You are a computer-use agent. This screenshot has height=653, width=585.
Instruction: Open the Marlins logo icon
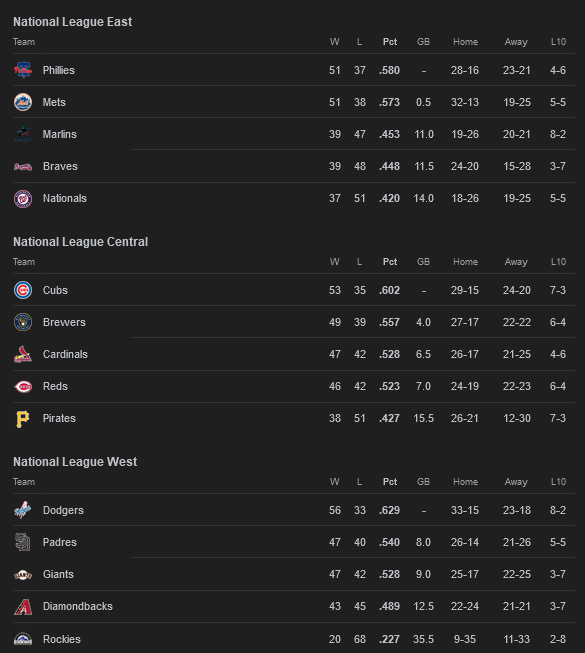[x=23, y=134]
